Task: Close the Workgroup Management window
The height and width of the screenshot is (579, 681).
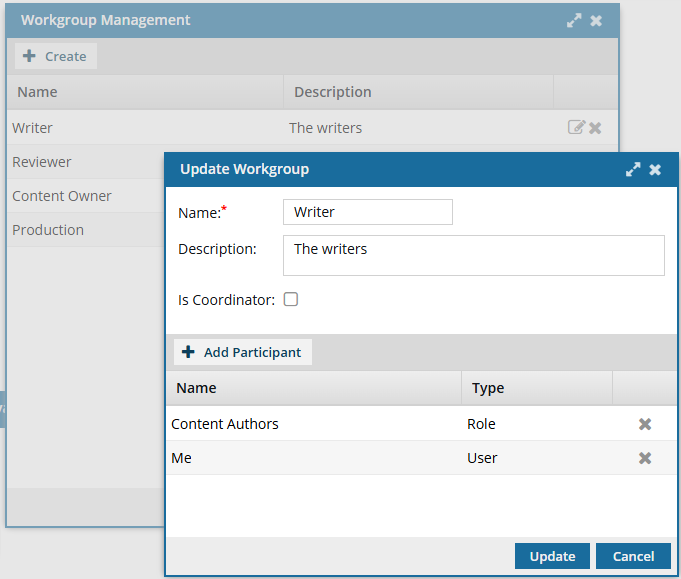Action: point(596,20)
